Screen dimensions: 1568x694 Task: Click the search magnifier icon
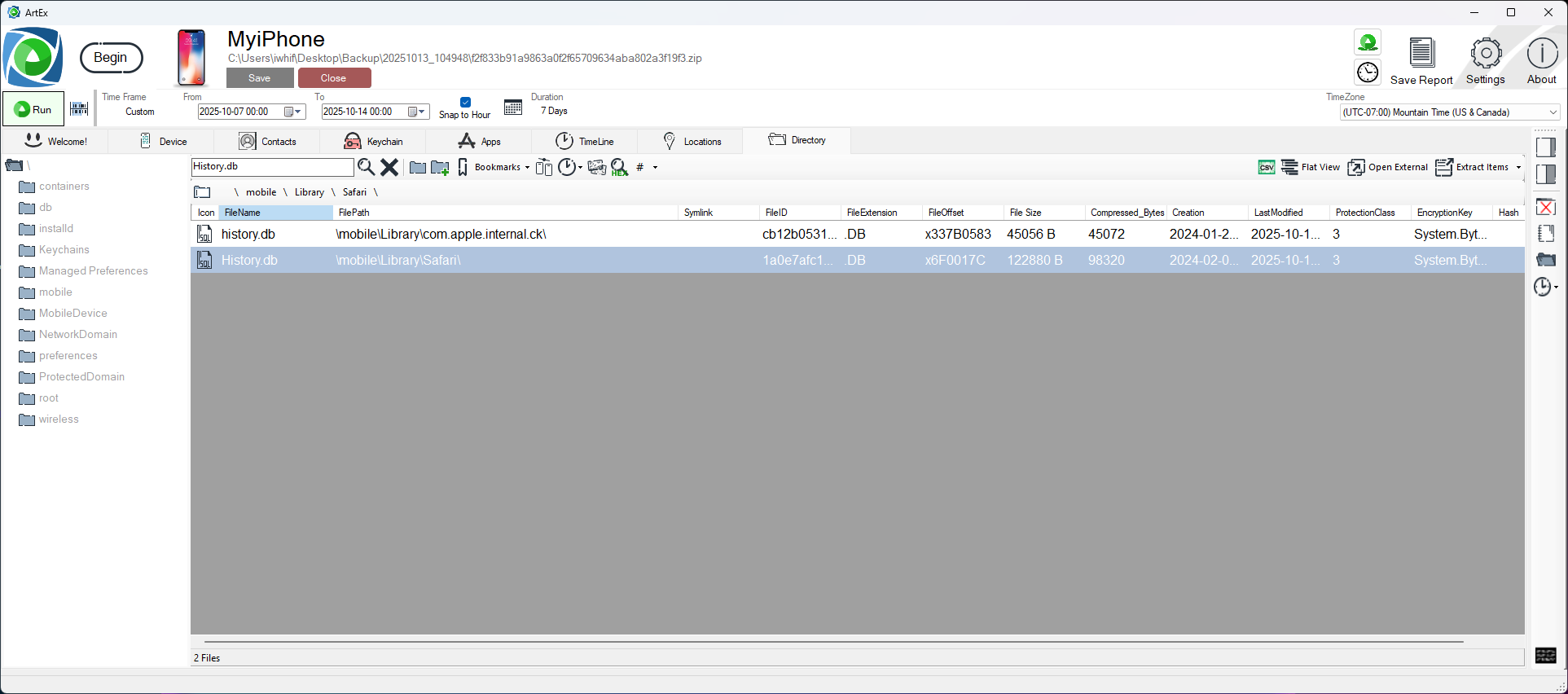[366, 167]
